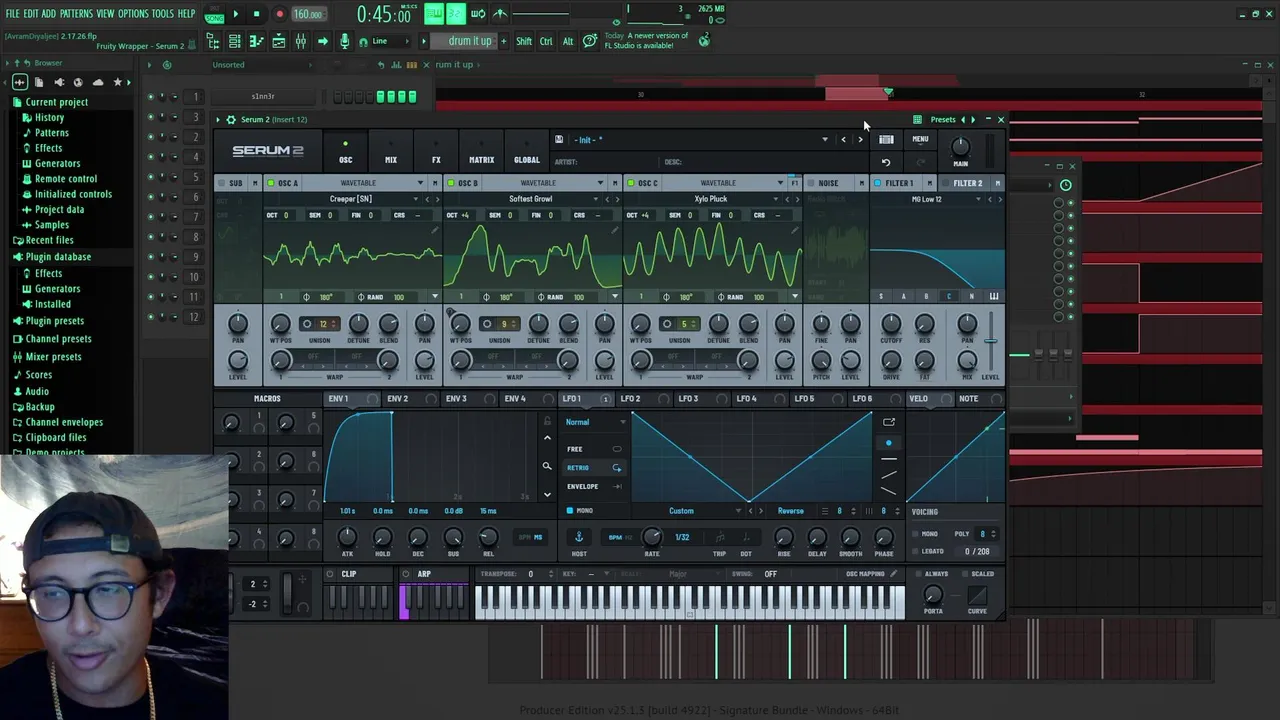Enable the LFO MONO checkbox
This screenshot has width=1280, height=720.
570,511
